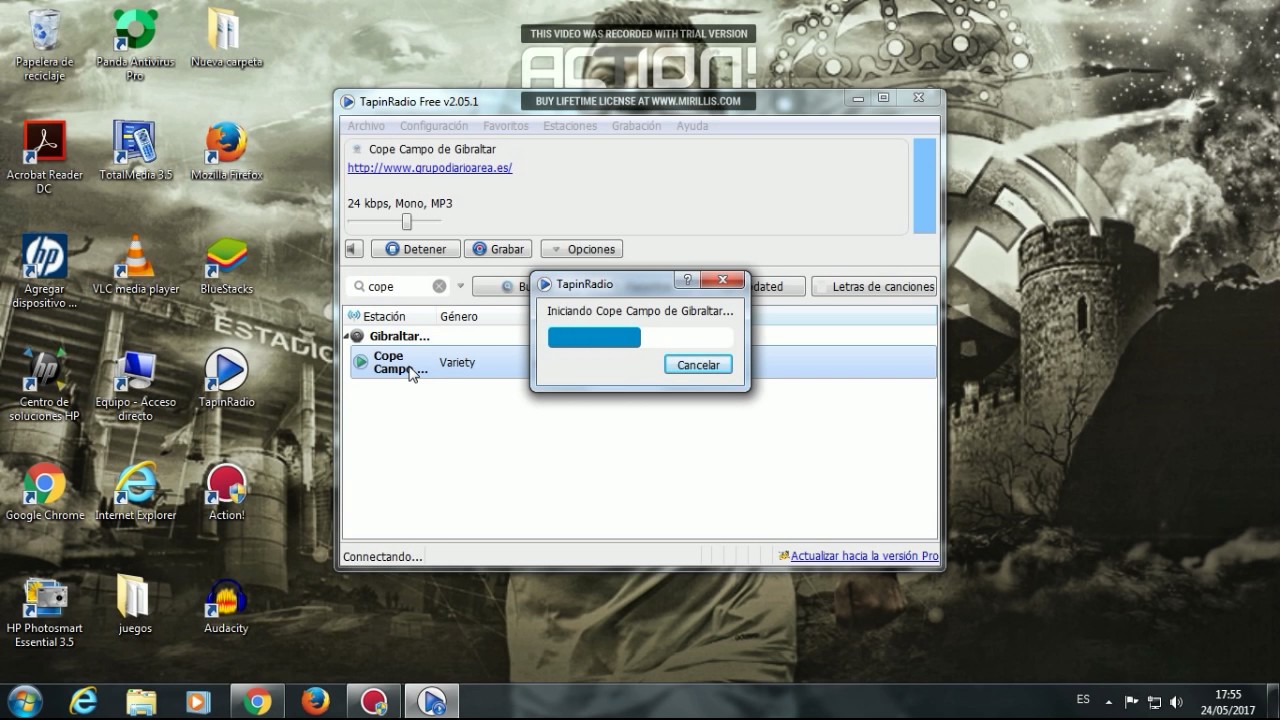Screen dimensions: 1280x720
Task: Click the ES language indicator
Action: (1083, 699)
